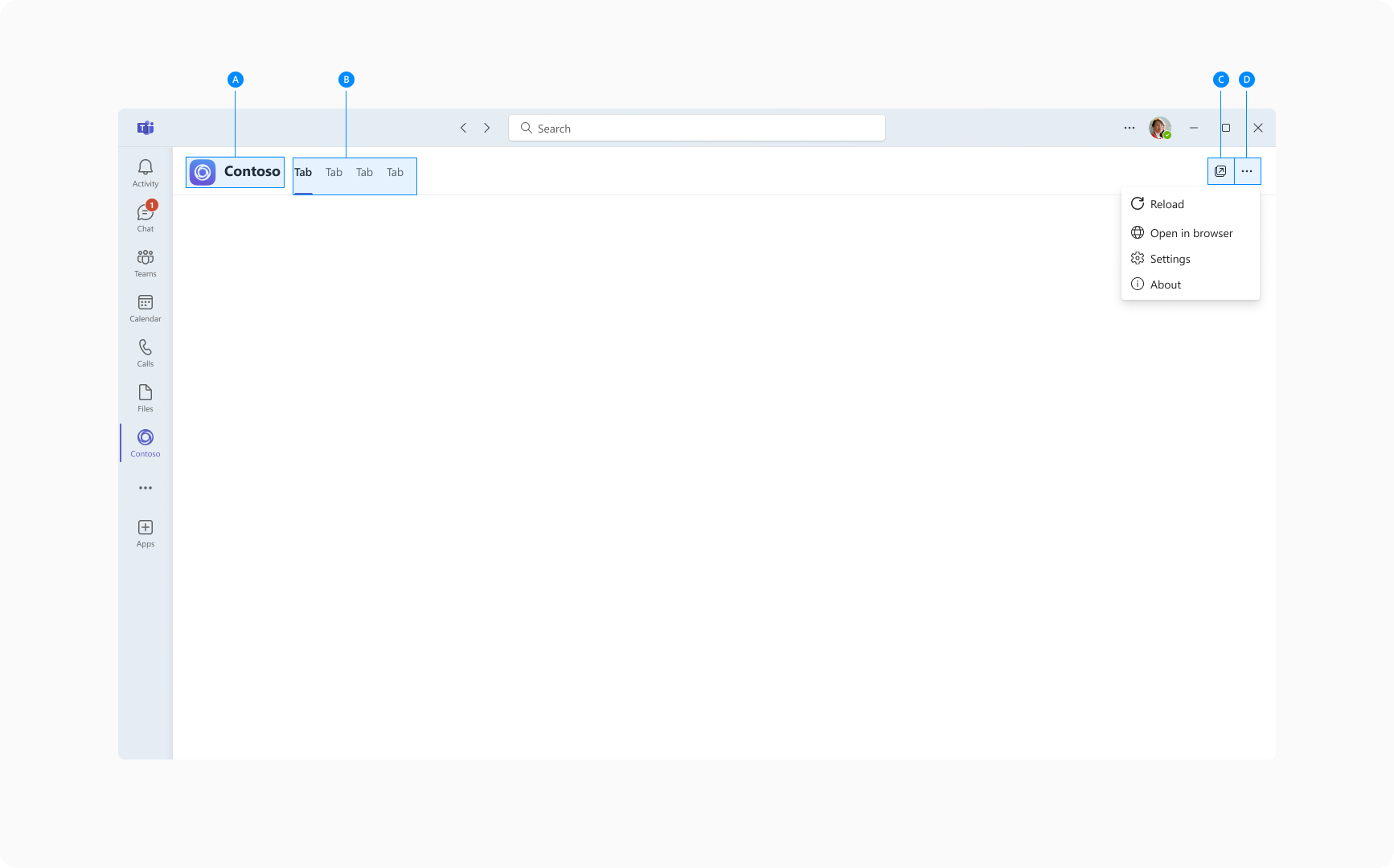The width and height of the screenshot is (1394, 868).
Task: Open the Apps store icon
Action: 146,533
